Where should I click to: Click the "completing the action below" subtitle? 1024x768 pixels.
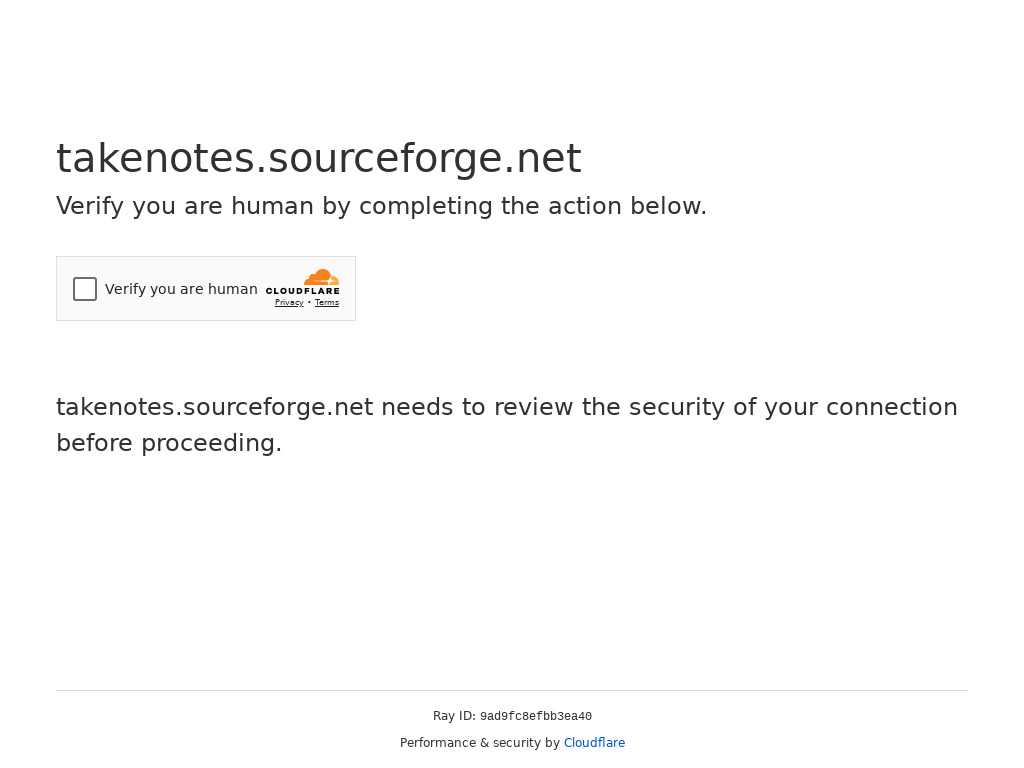pos(532,206)
